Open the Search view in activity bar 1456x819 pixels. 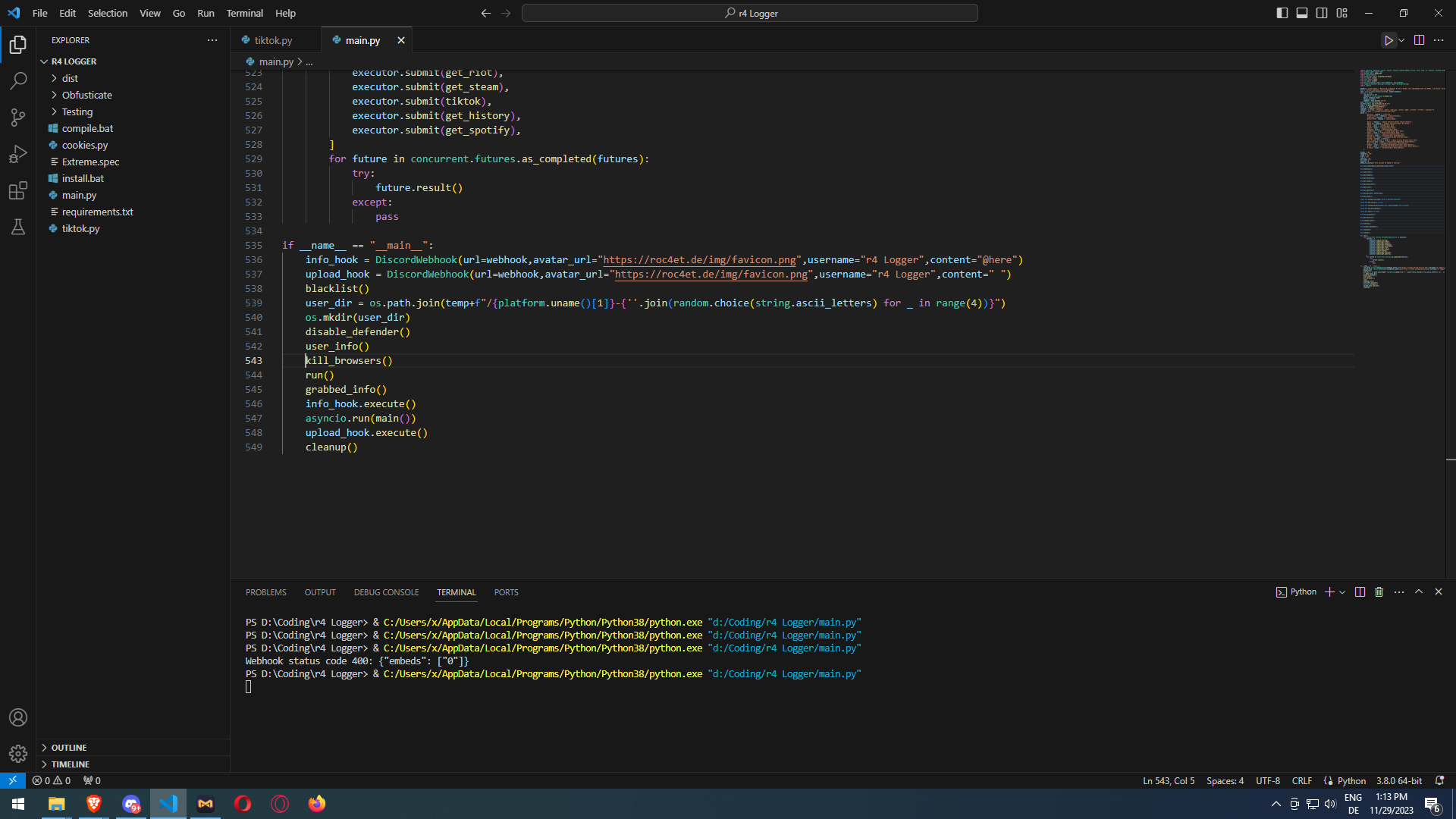tap(18, 80)
